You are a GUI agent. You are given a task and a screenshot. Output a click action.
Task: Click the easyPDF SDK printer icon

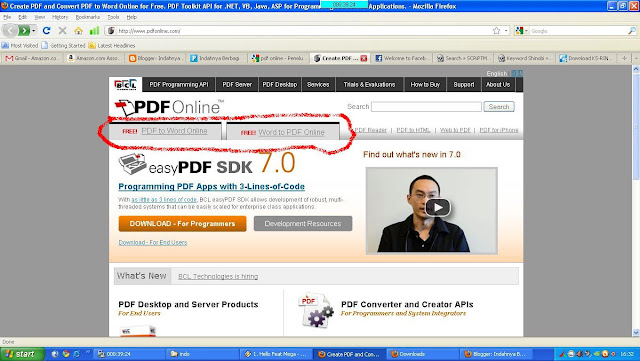133,164
